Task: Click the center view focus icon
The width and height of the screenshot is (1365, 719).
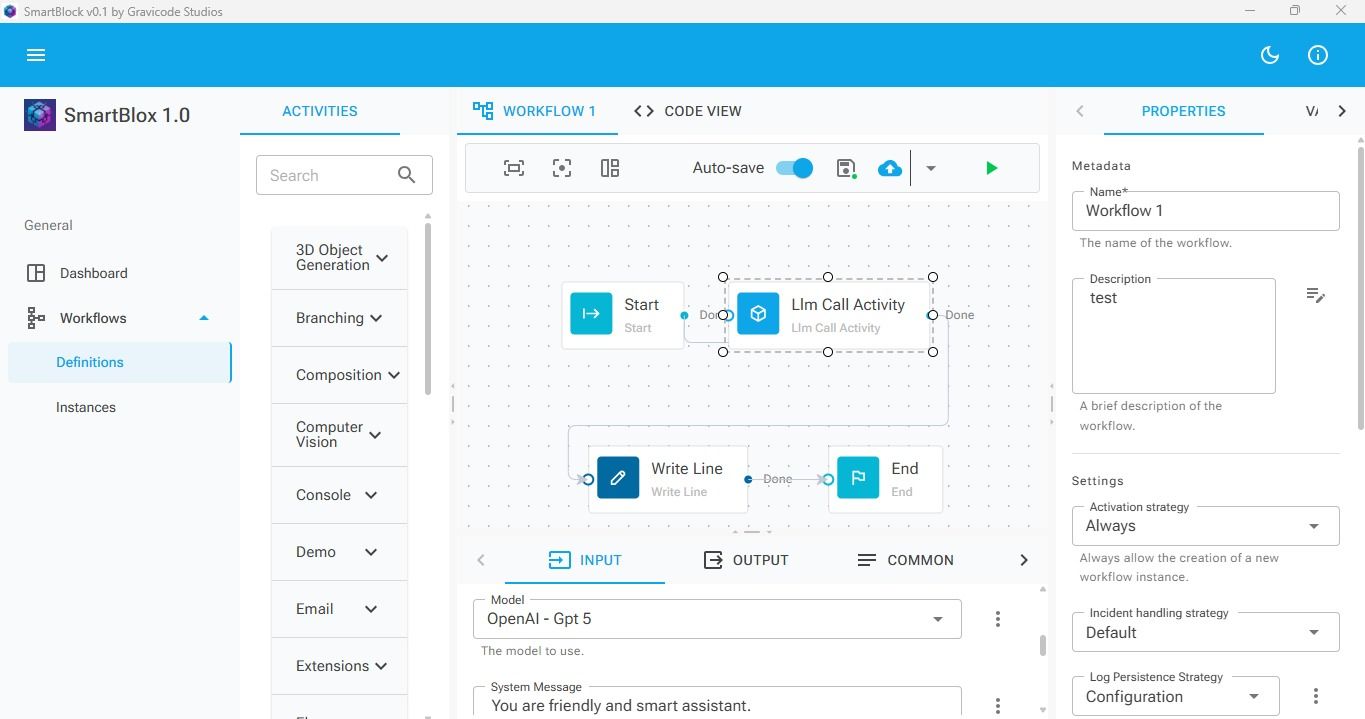Action: (x=562, y=168)
